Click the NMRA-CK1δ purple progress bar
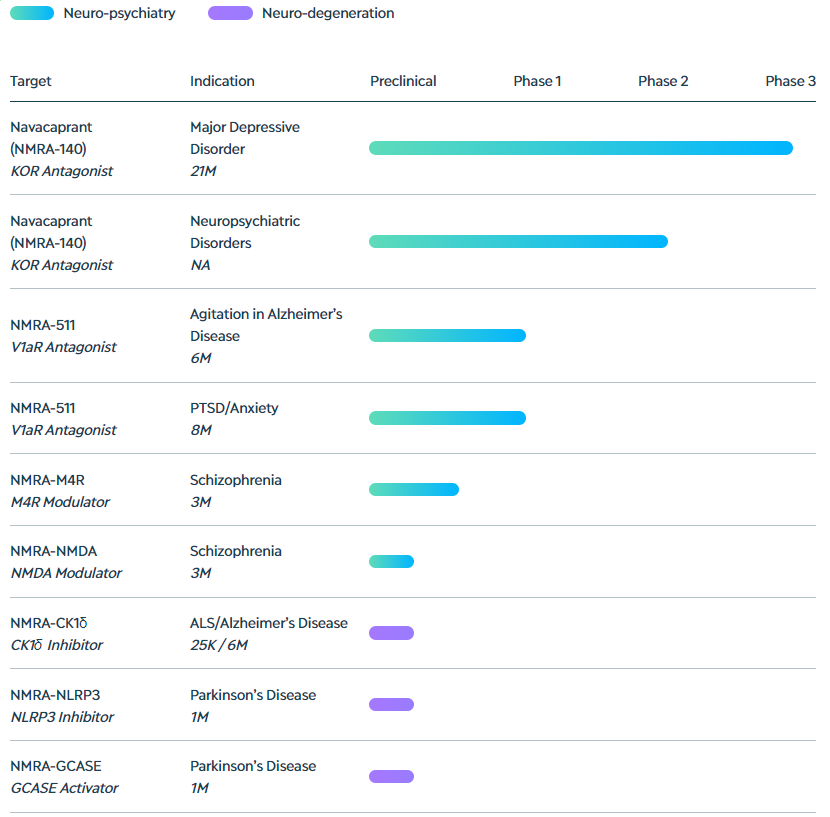 tap(391, 633)
